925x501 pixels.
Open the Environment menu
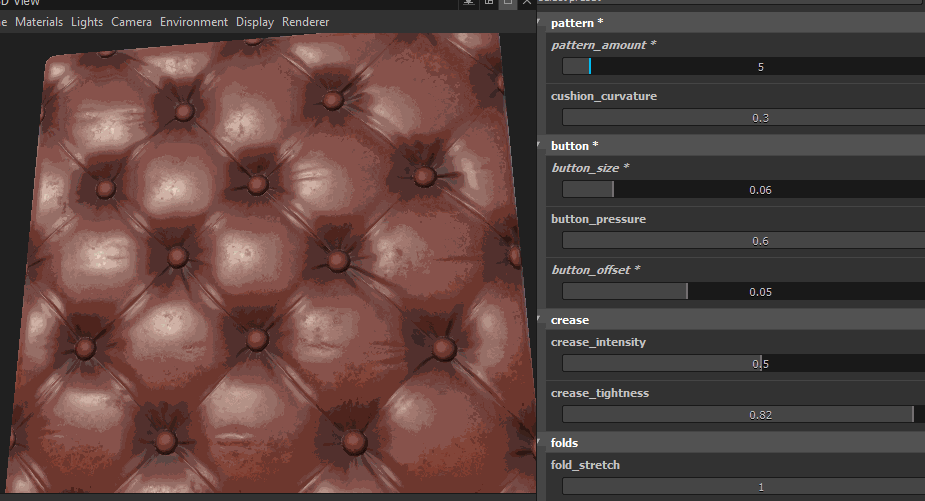click(193, 22)
